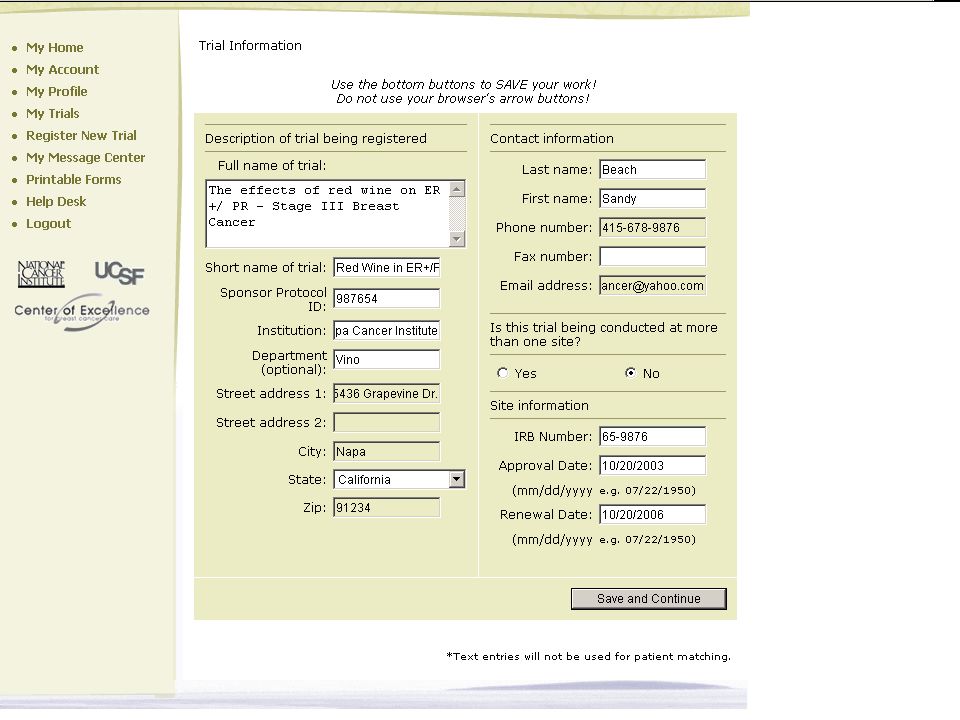The width and height of the screenshot is (960, 720).
Task: Click into the Full name of trial textarea
Action: tap(328, 214)
